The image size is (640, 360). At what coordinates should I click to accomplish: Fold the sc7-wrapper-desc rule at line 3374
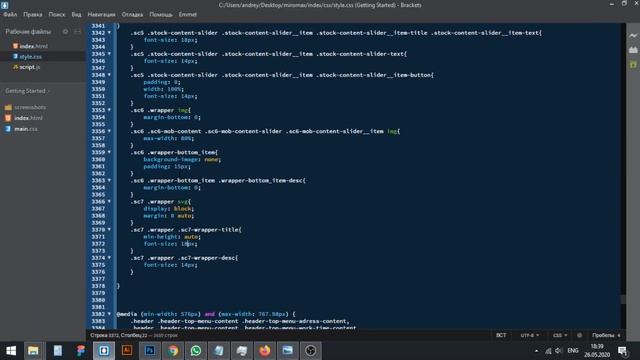click(109, 258)
